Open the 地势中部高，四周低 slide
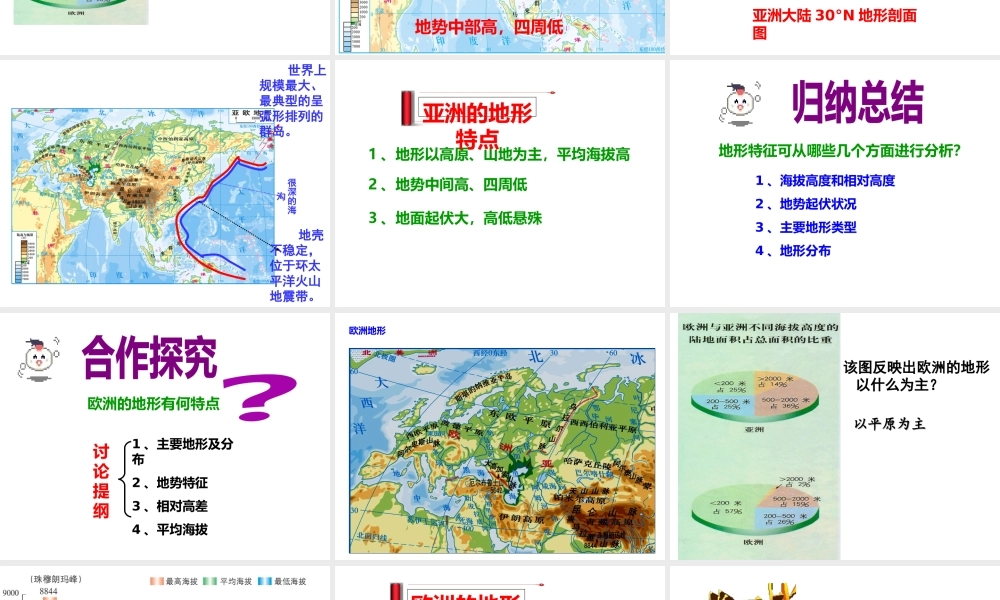 click(499, 27)
